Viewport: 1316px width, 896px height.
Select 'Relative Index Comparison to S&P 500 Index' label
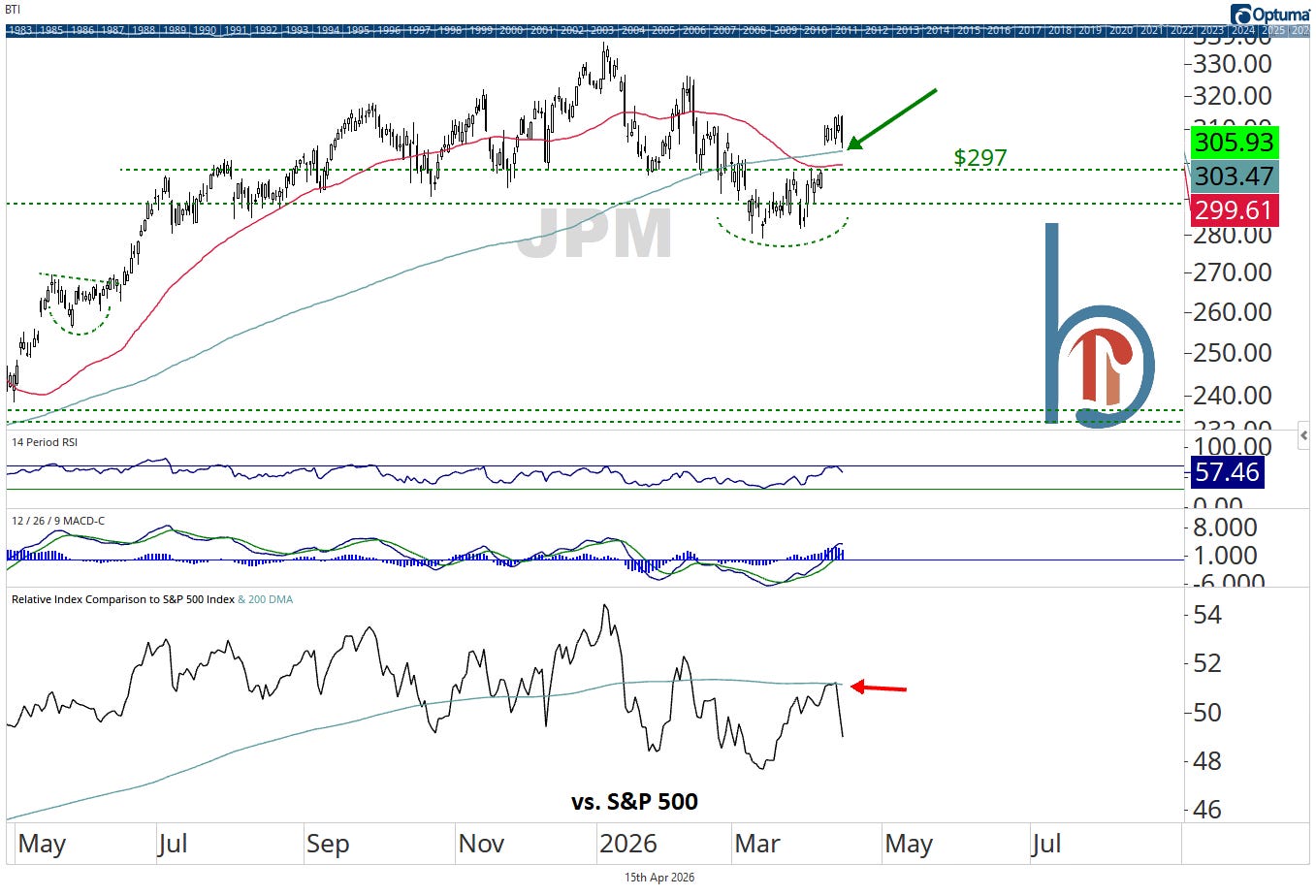123,599
